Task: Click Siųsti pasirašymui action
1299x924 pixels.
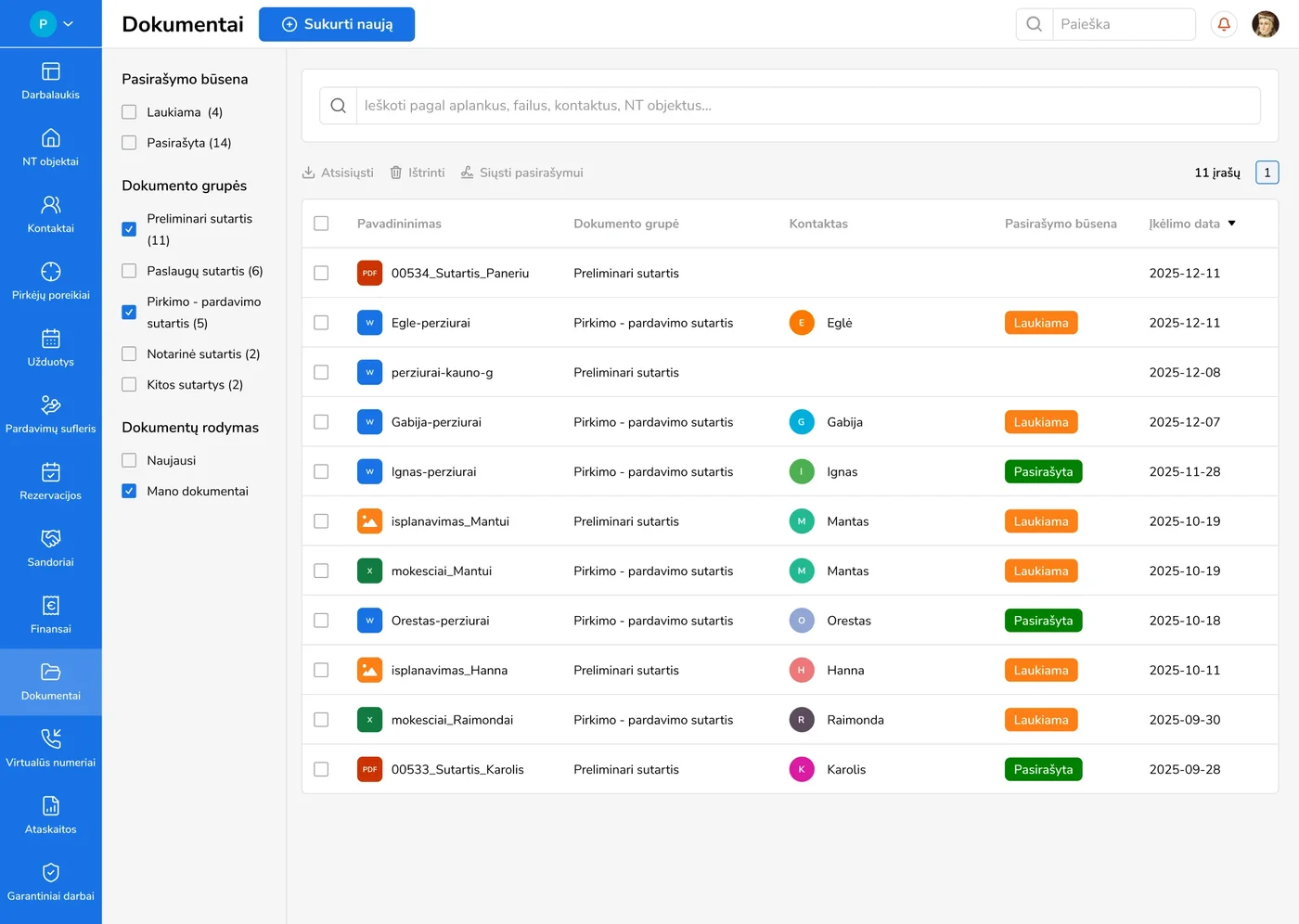Action: coord(522,173)
